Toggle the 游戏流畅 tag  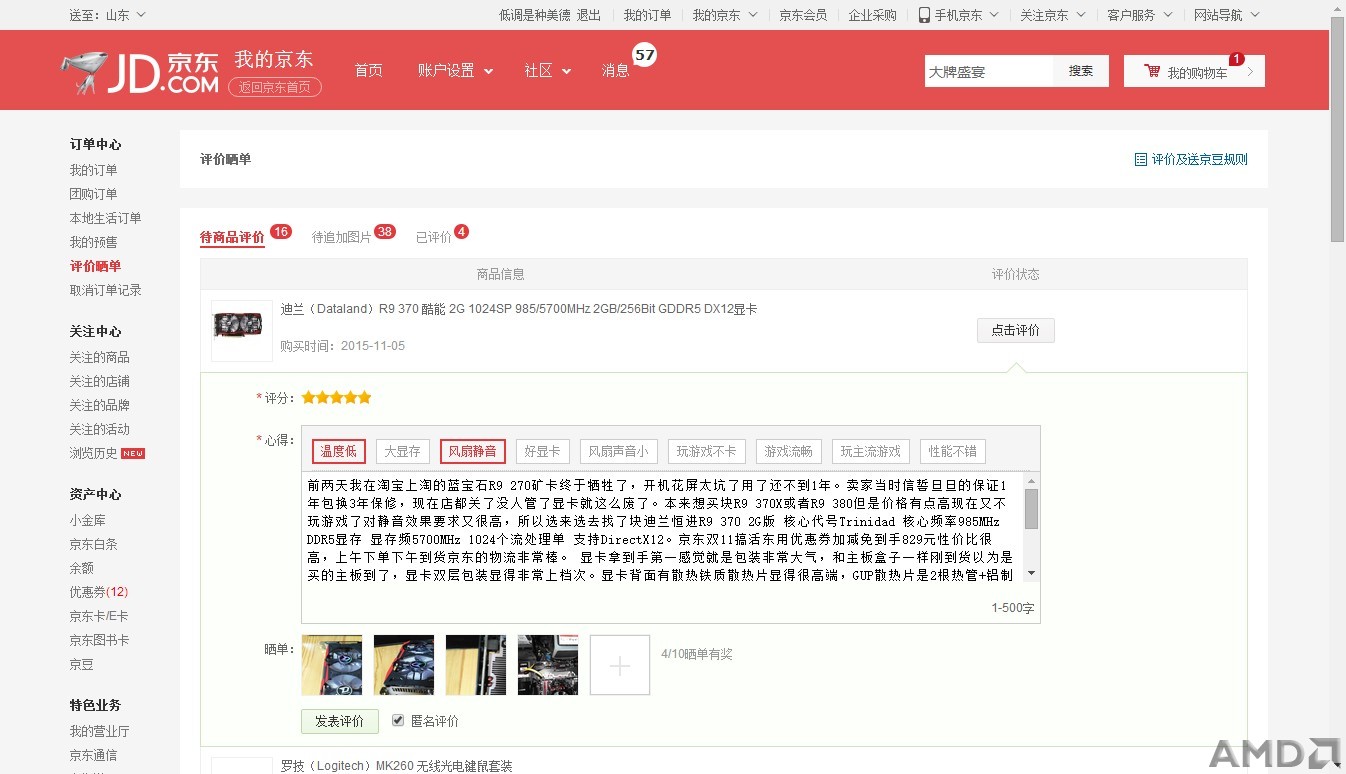[789, 451]
